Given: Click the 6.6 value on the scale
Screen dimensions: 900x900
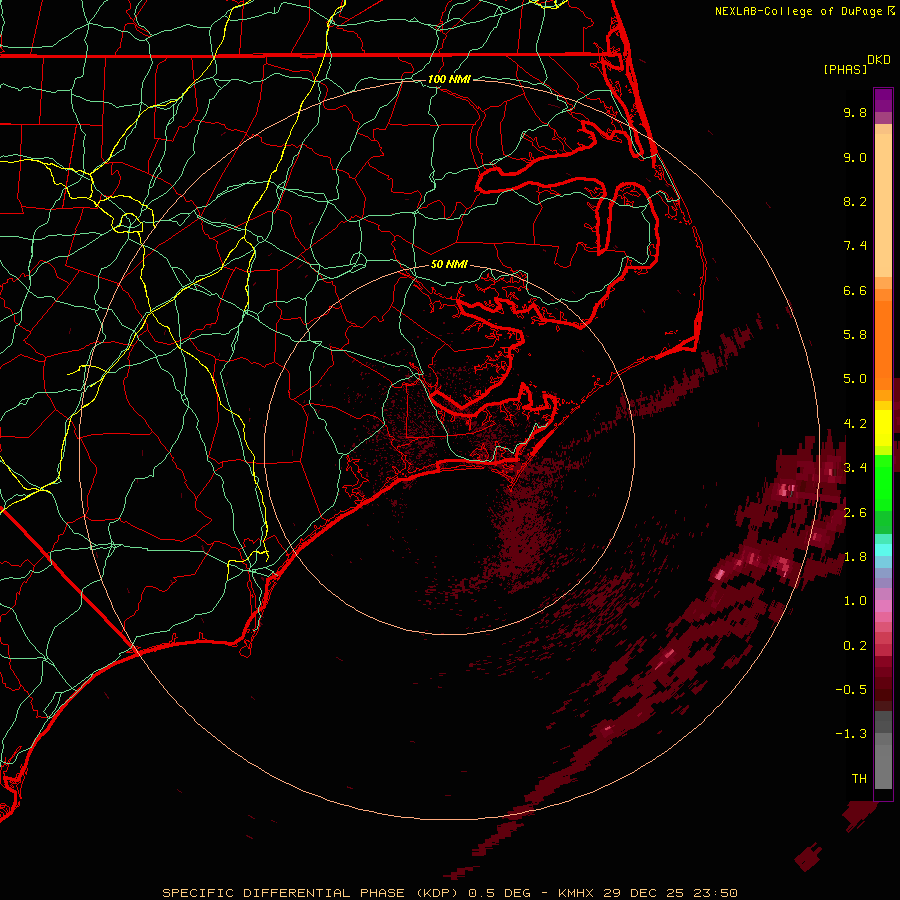Looking at the screenshot, I should 855,290.
